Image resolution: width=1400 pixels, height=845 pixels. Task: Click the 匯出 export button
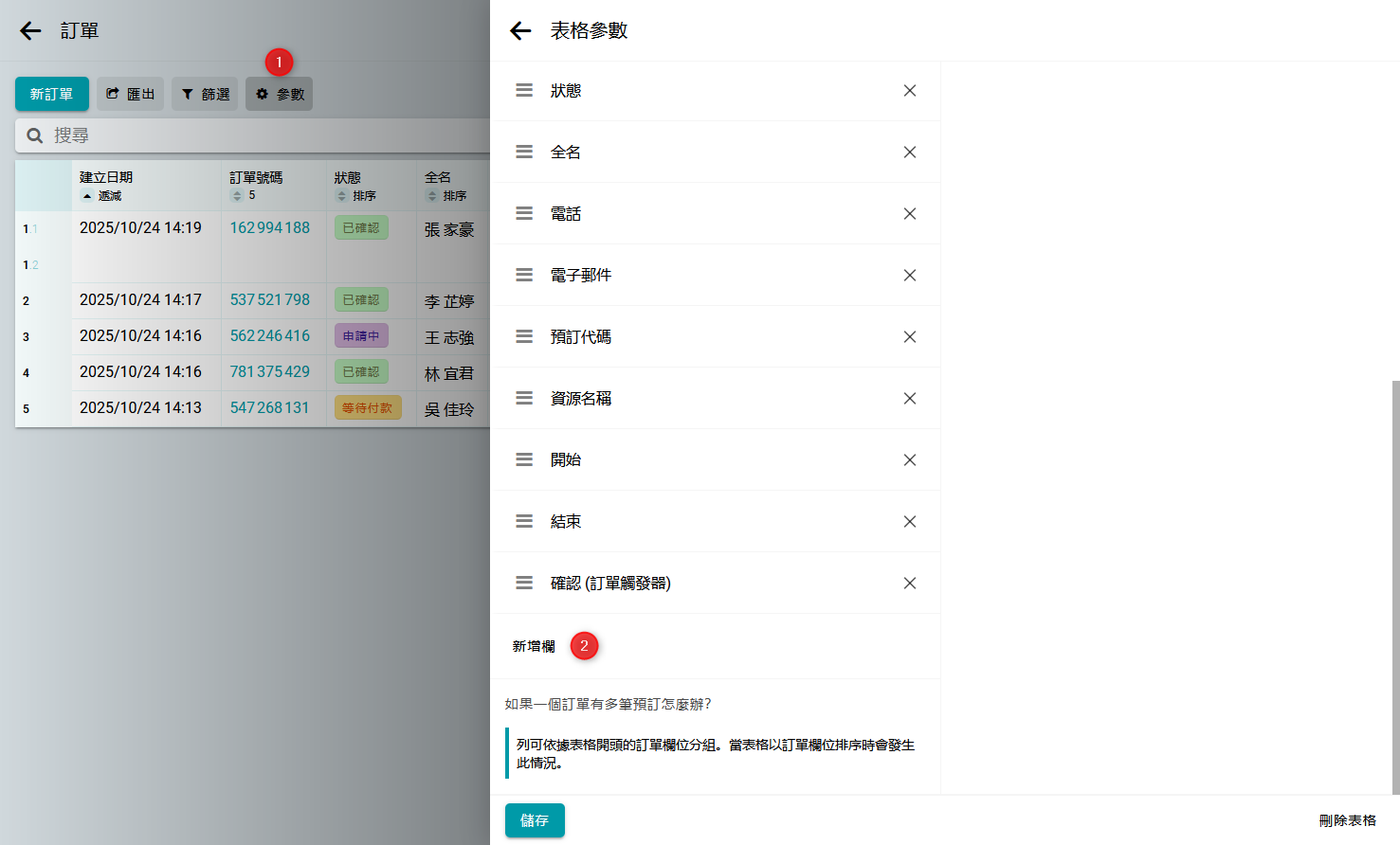(131, 94)
